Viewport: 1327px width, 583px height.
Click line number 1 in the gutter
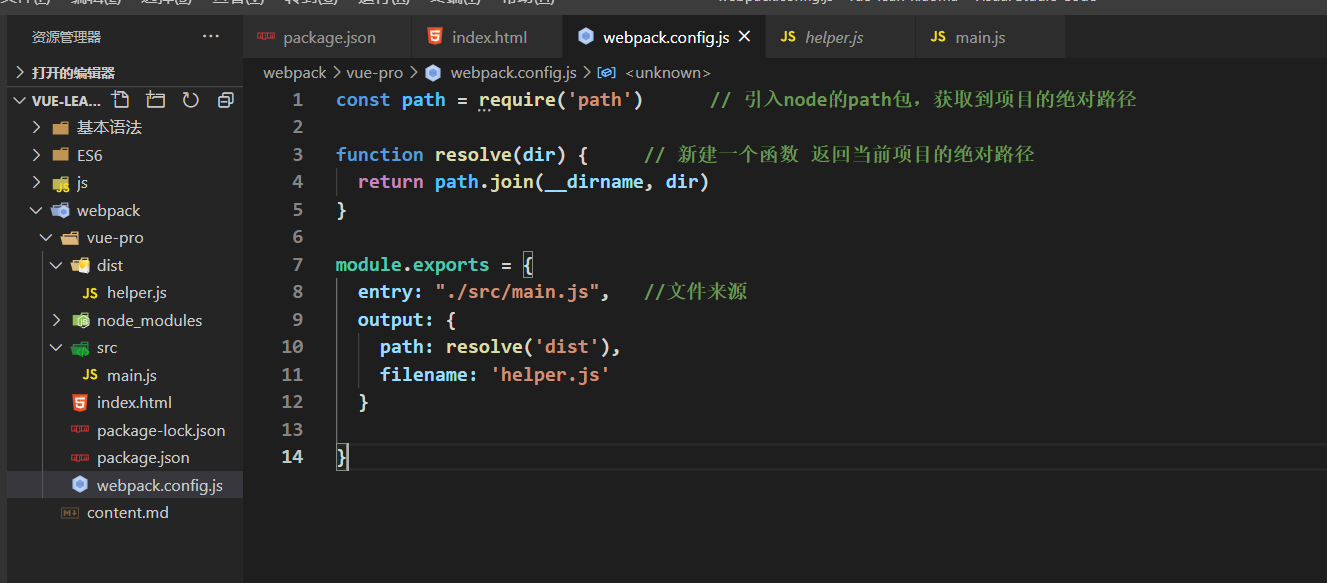(x=297, y=100)
